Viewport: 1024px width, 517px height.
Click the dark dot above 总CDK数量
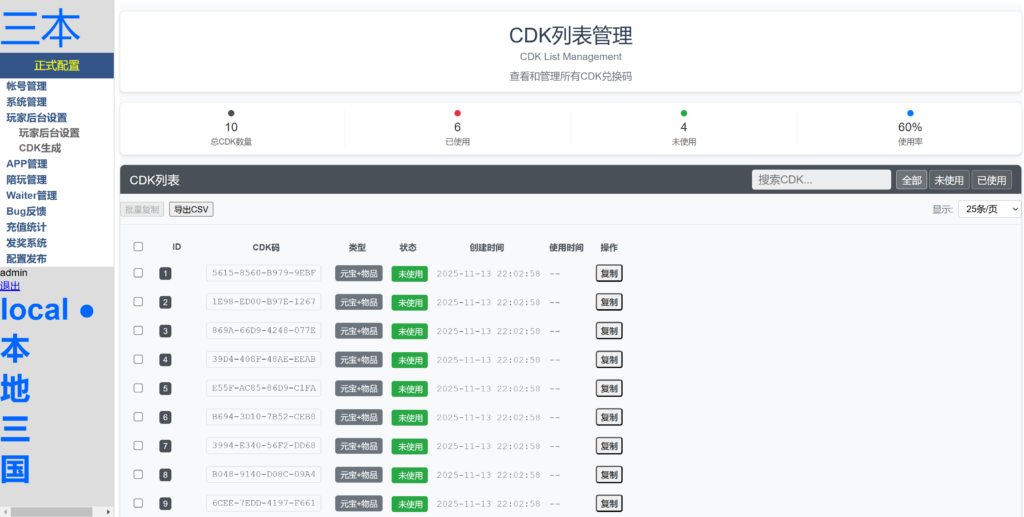tap(232, 114)
